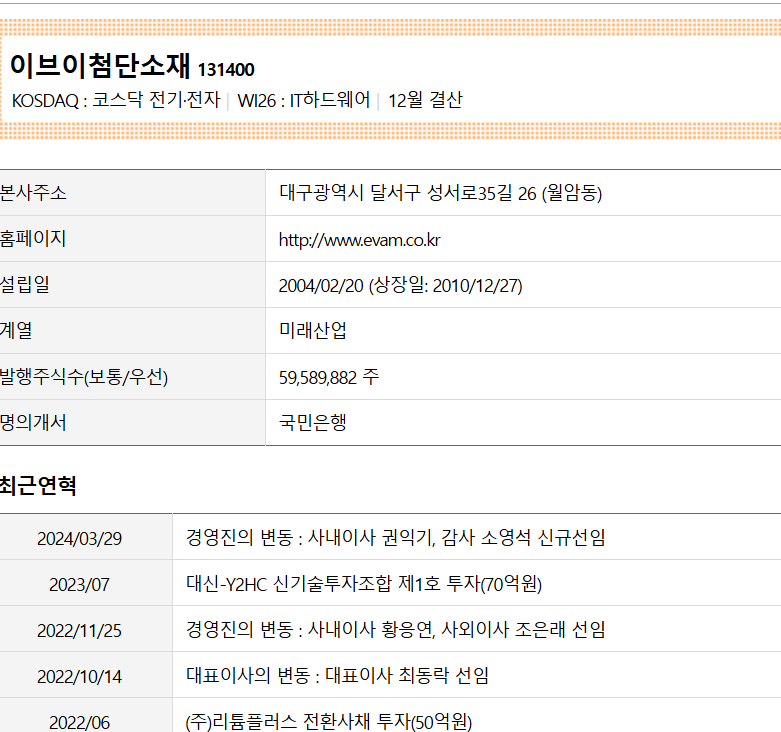Select share count 59,589,882 주

coord(329,377)
